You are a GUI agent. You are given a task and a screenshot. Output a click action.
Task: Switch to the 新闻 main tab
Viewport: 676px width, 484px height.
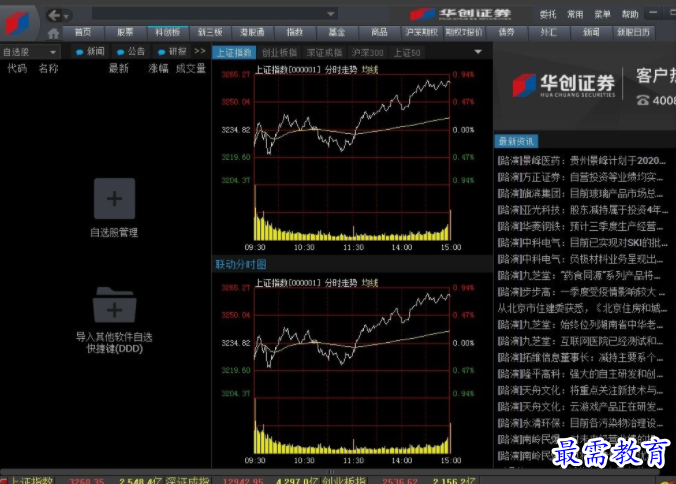point(591,33)
